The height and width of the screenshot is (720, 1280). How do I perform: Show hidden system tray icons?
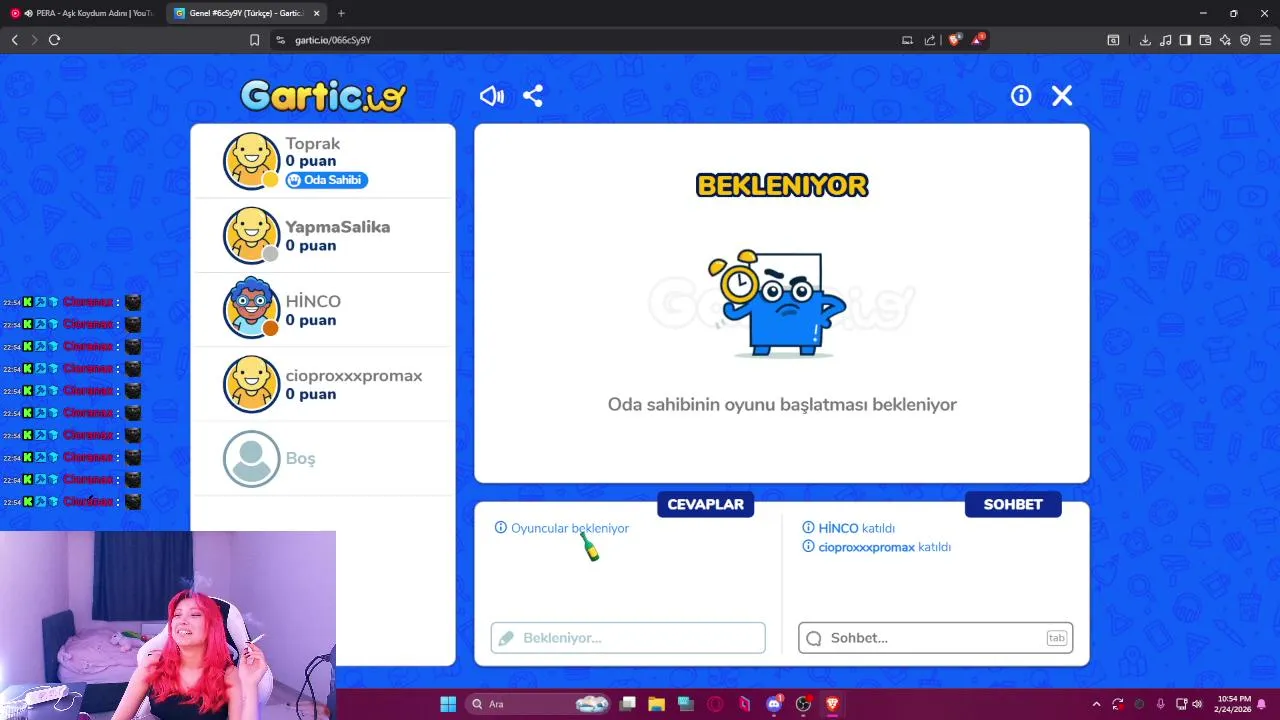[x=1096, y=704]
